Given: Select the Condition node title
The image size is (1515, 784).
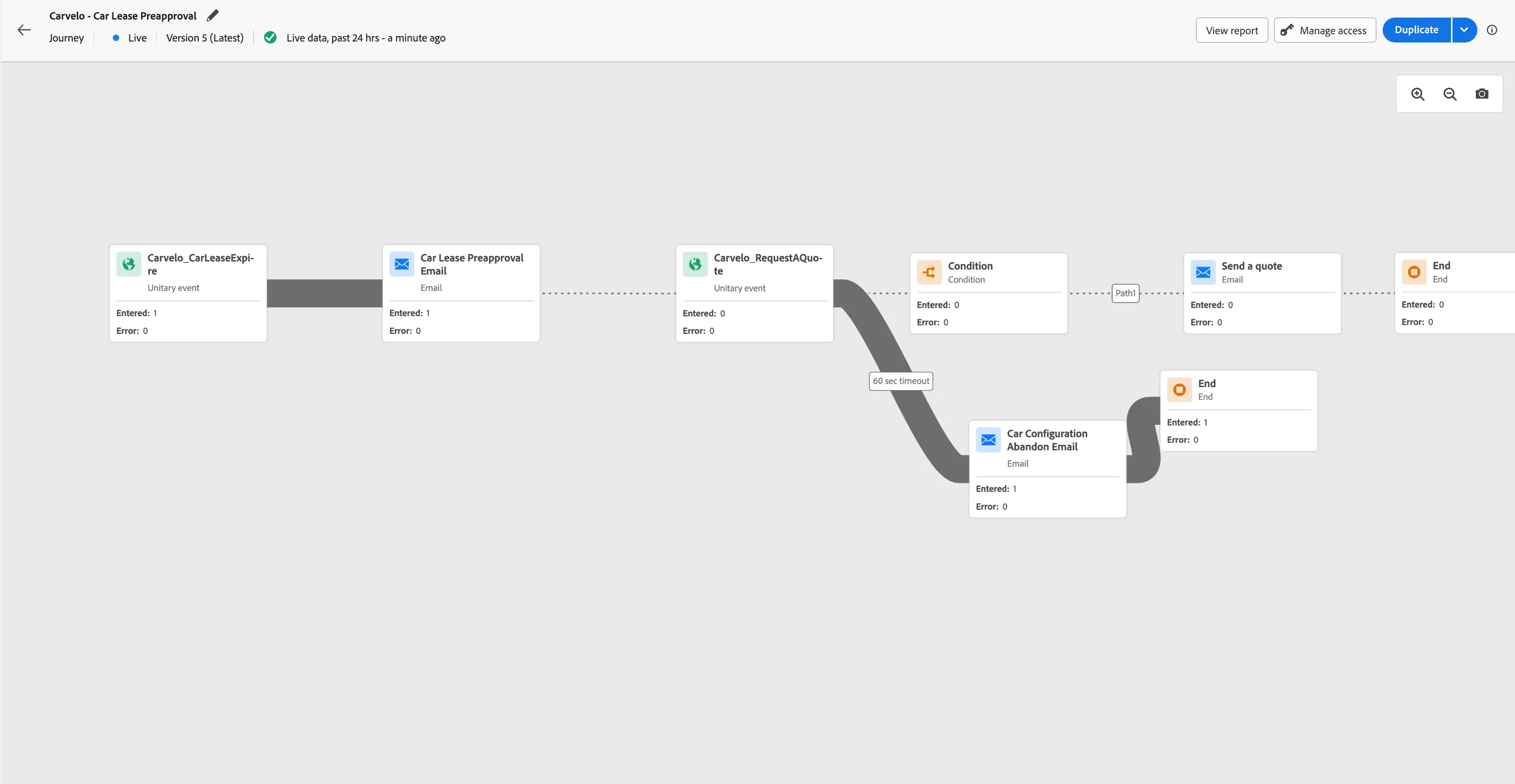Looking at the screenshot, I should click(x=970, y=266).
